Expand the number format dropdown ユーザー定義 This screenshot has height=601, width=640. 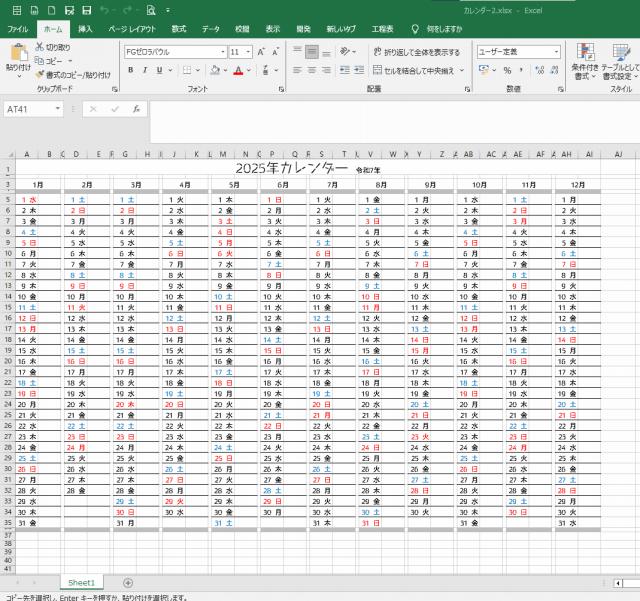(557, 51)
